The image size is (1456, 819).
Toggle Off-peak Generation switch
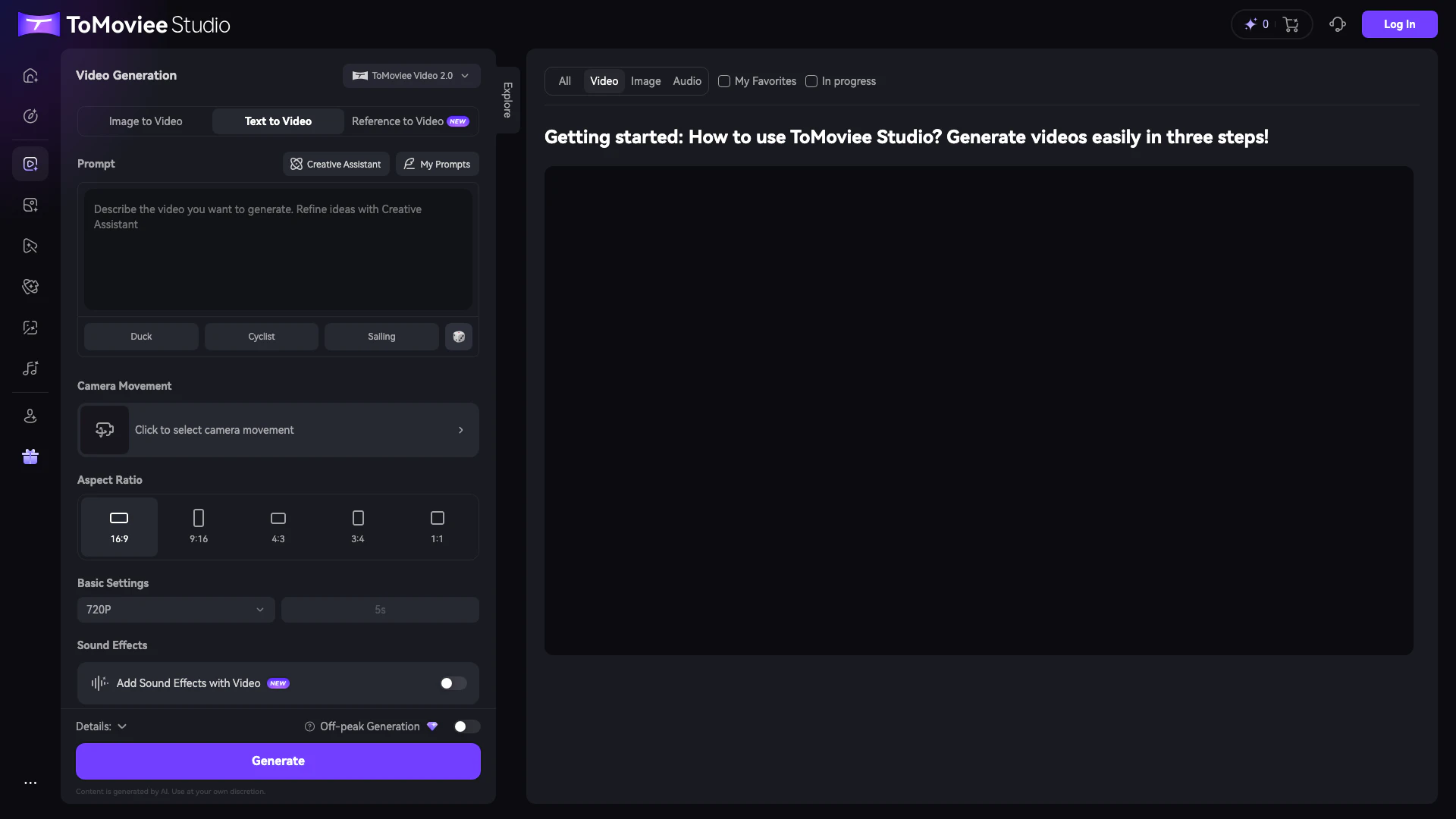tap(466, 726)
